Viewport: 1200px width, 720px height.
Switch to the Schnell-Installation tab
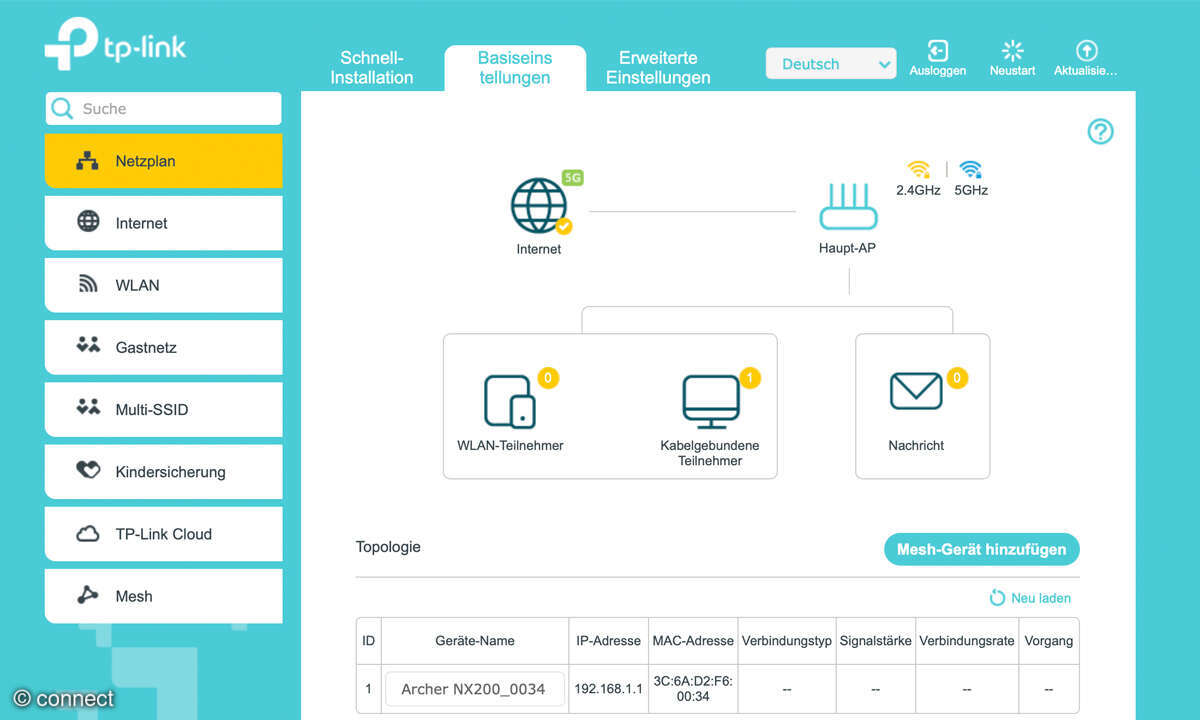click(372, 67)
